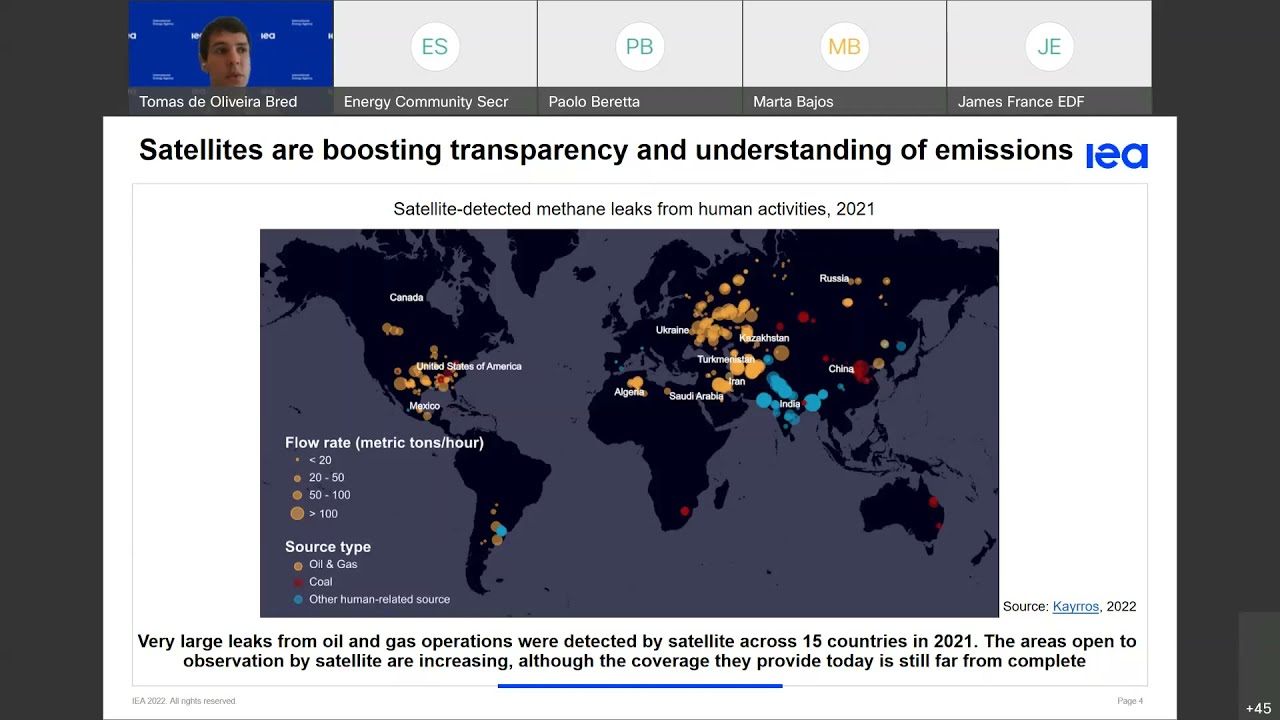The height and width of the screenshot is (720, 1280).
Task: Click the red coal marker in South Africa
Action: tap(685, 512)
